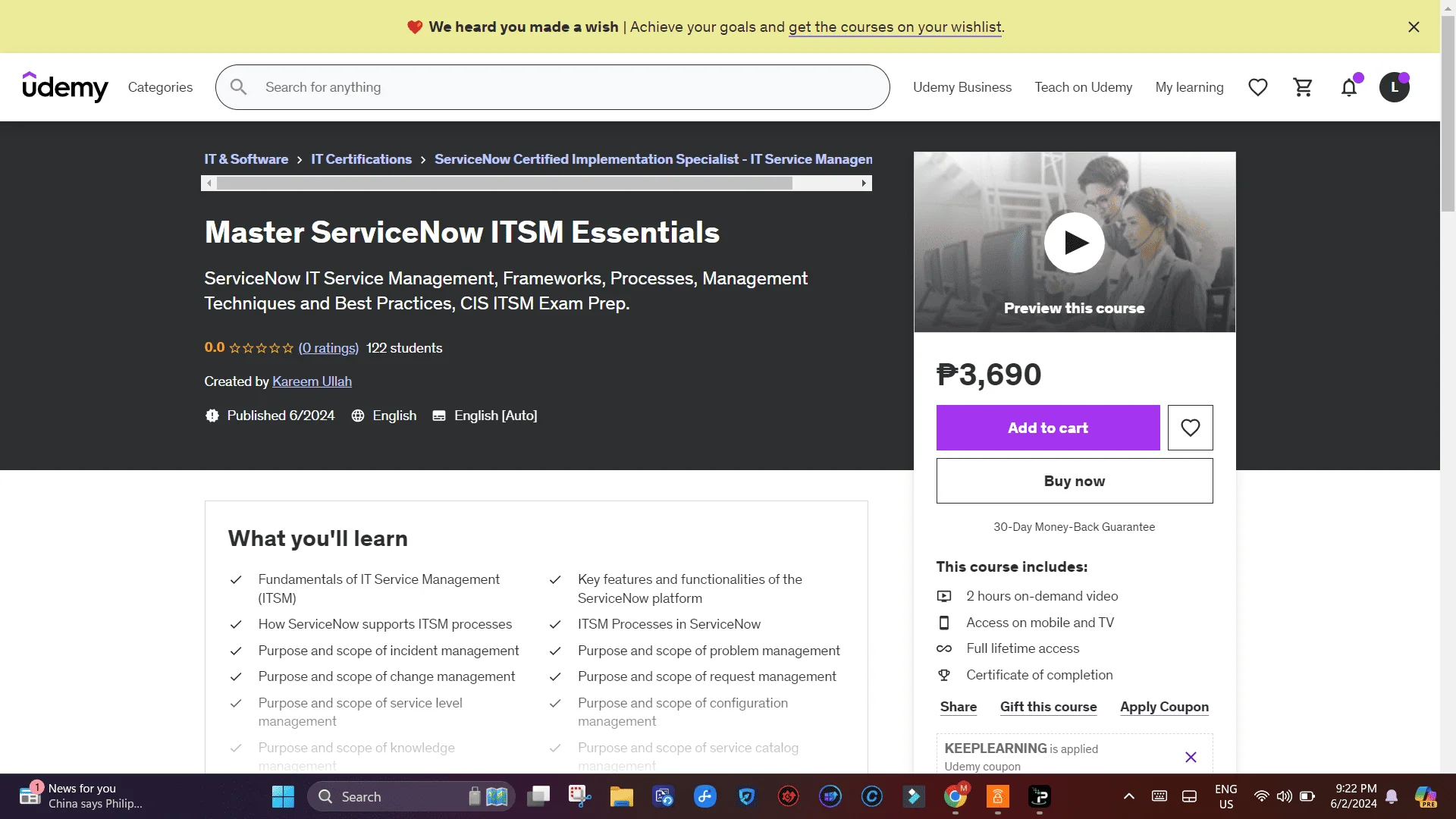
Task: Click IT & Software breadcrumb
Action: pyautogui.click(x=246, y=159)
